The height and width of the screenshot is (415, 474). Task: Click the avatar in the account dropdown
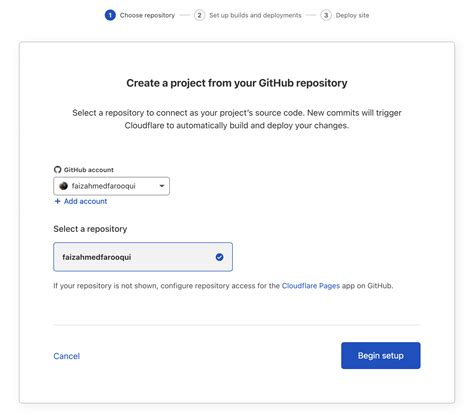(x=63, y=186)
